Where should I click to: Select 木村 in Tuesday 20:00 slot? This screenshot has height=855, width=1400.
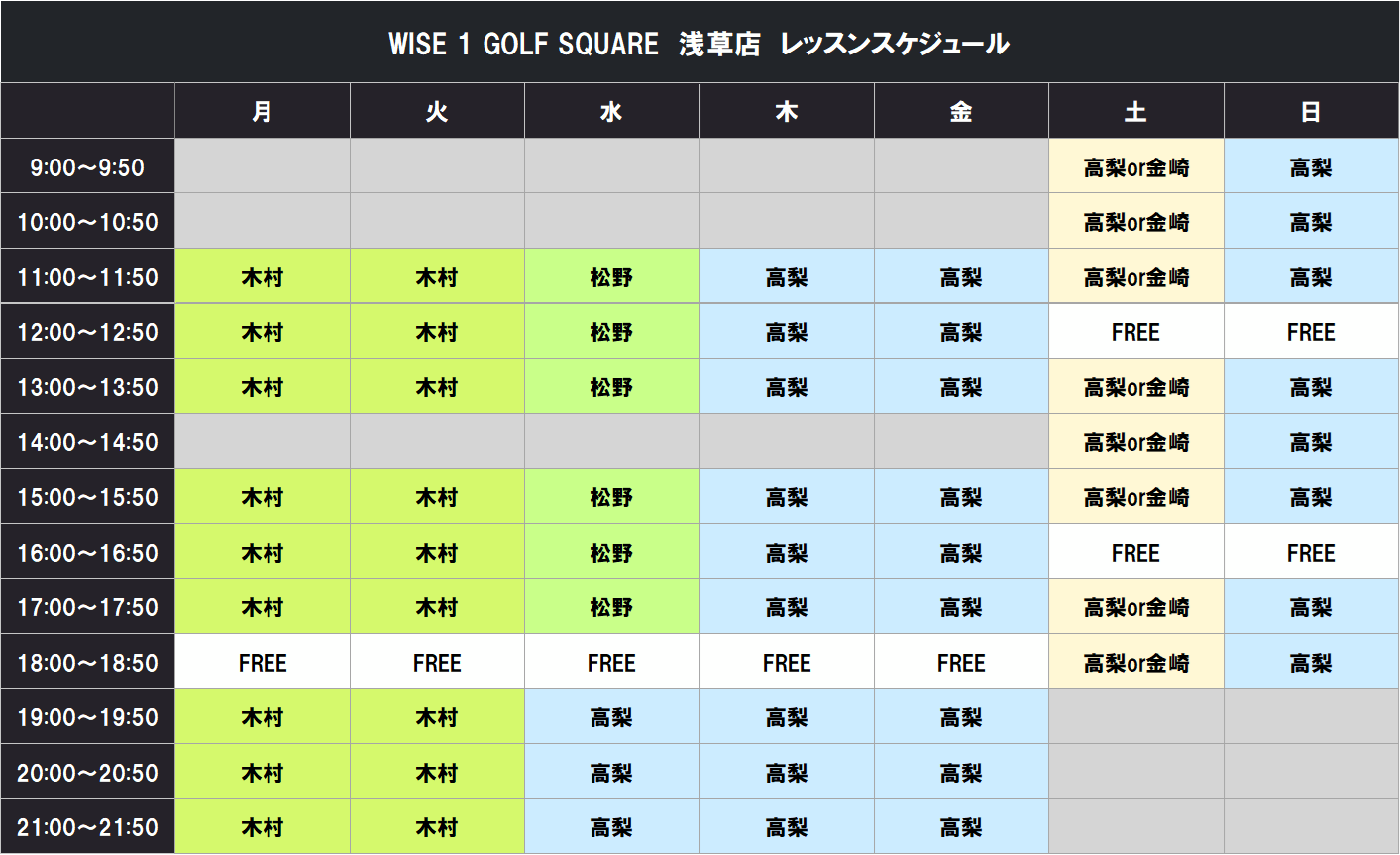coord(437,772)
